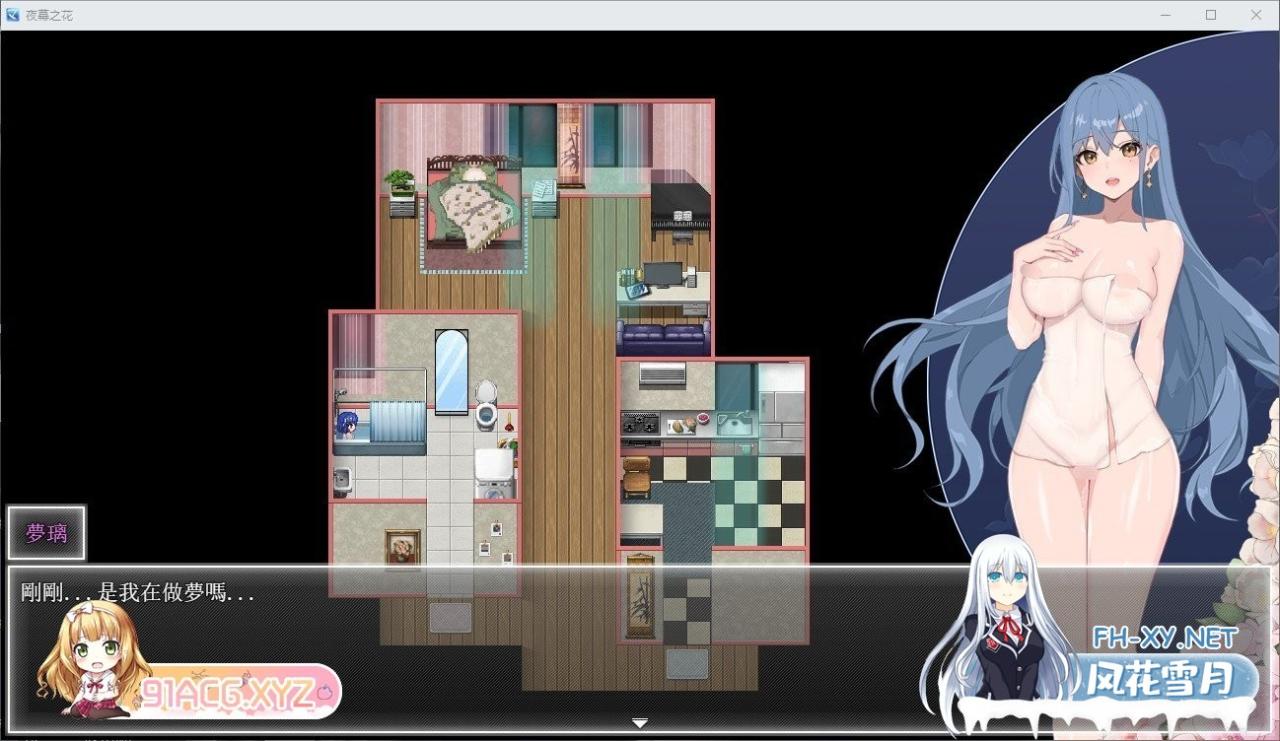The width and height of the screenshot is (1280, 741).
Task: Click the framed painting in the hallway
Action: (x=403, y=549)
